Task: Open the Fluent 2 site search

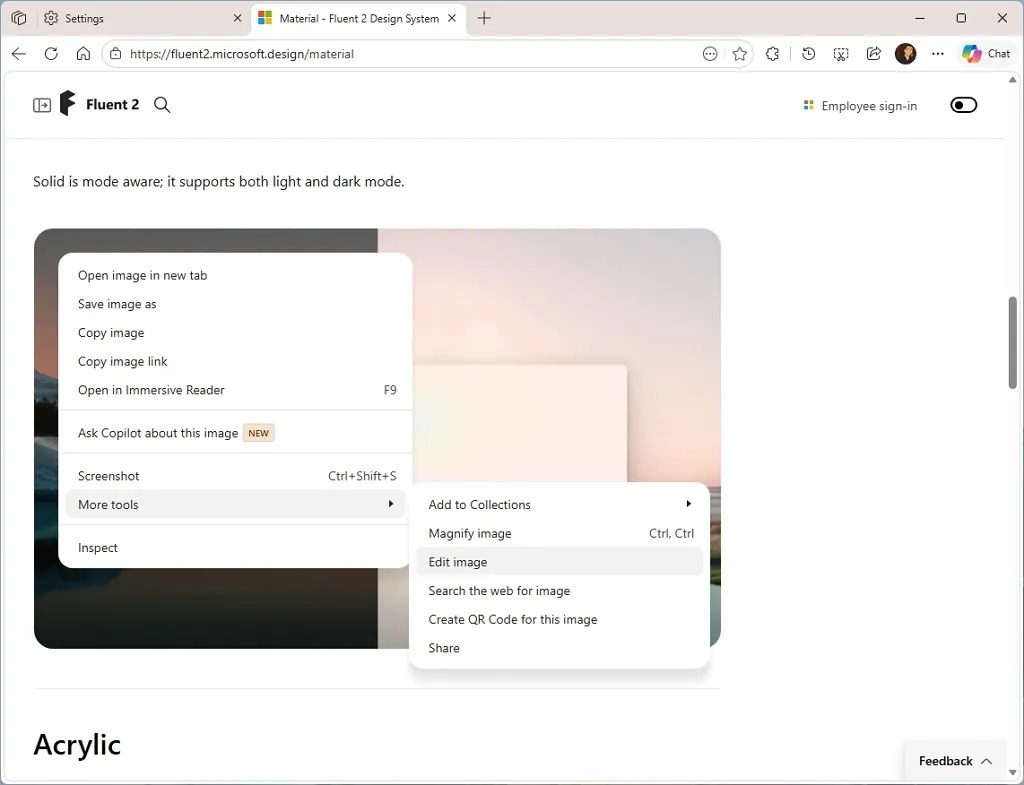Action: (162, 104)
